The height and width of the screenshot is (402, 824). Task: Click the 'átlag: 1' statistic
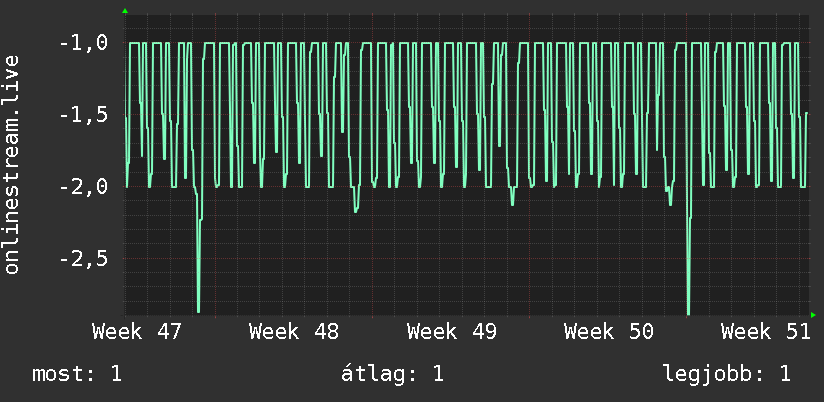tap(393, 374)
